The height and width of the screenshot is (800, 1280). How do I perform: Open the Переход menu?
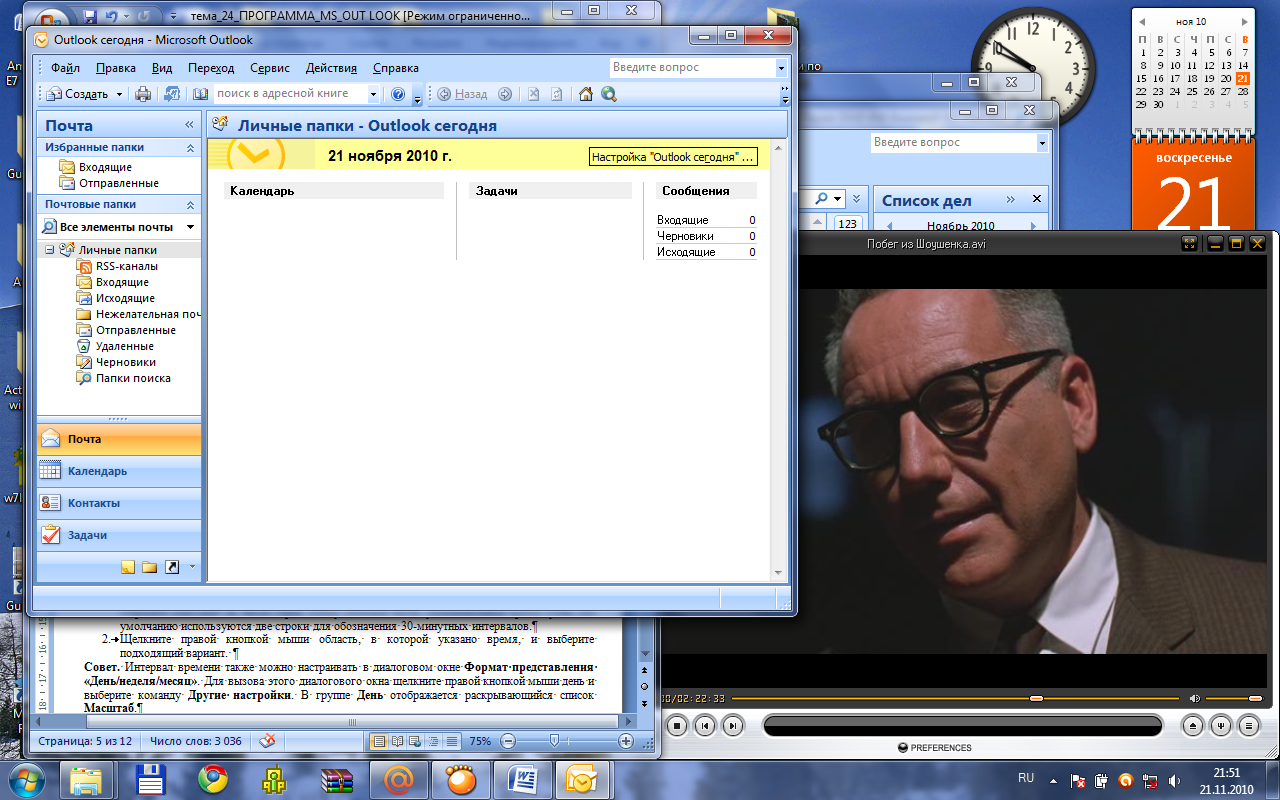pos(211,68)
